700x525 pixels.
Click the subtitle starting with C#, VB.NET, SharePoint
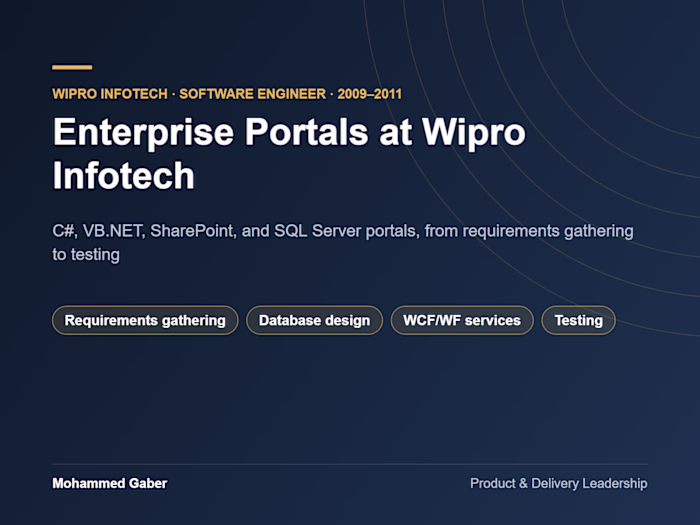343,242
